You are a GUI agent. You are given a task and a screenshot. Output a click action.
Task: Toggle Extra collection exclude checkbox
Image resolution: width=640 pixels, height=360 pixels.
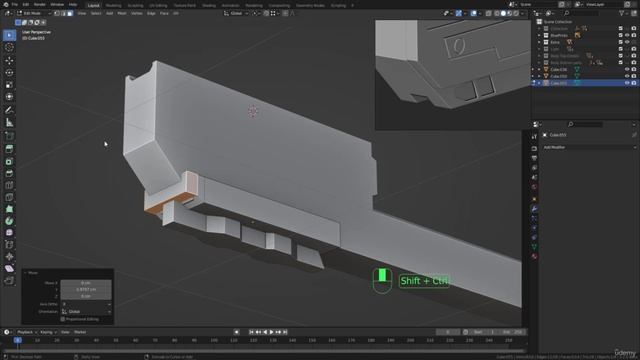(620, 42)
